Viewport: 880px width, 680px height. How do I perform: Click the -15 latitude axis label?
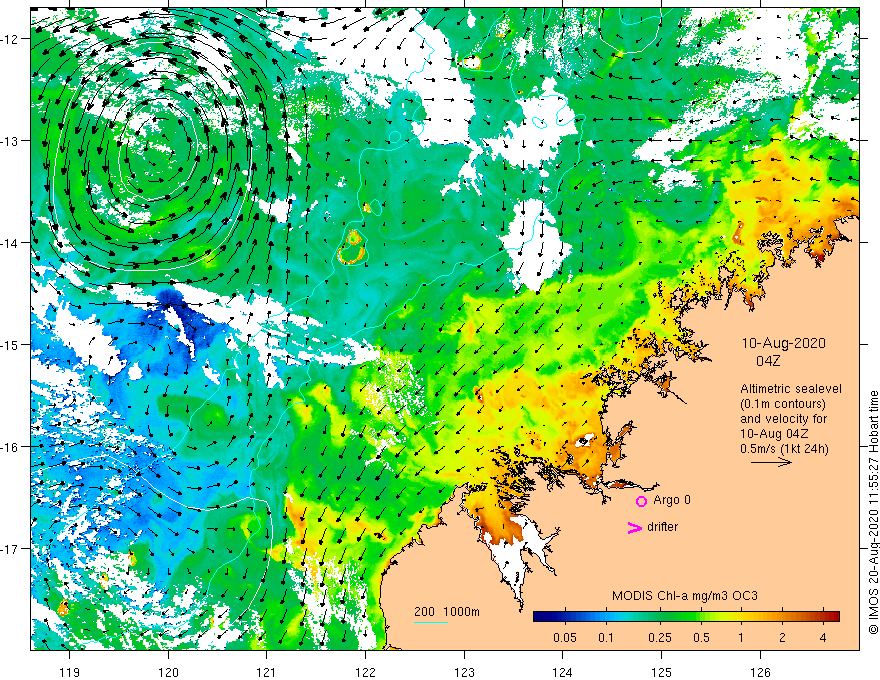12,344
